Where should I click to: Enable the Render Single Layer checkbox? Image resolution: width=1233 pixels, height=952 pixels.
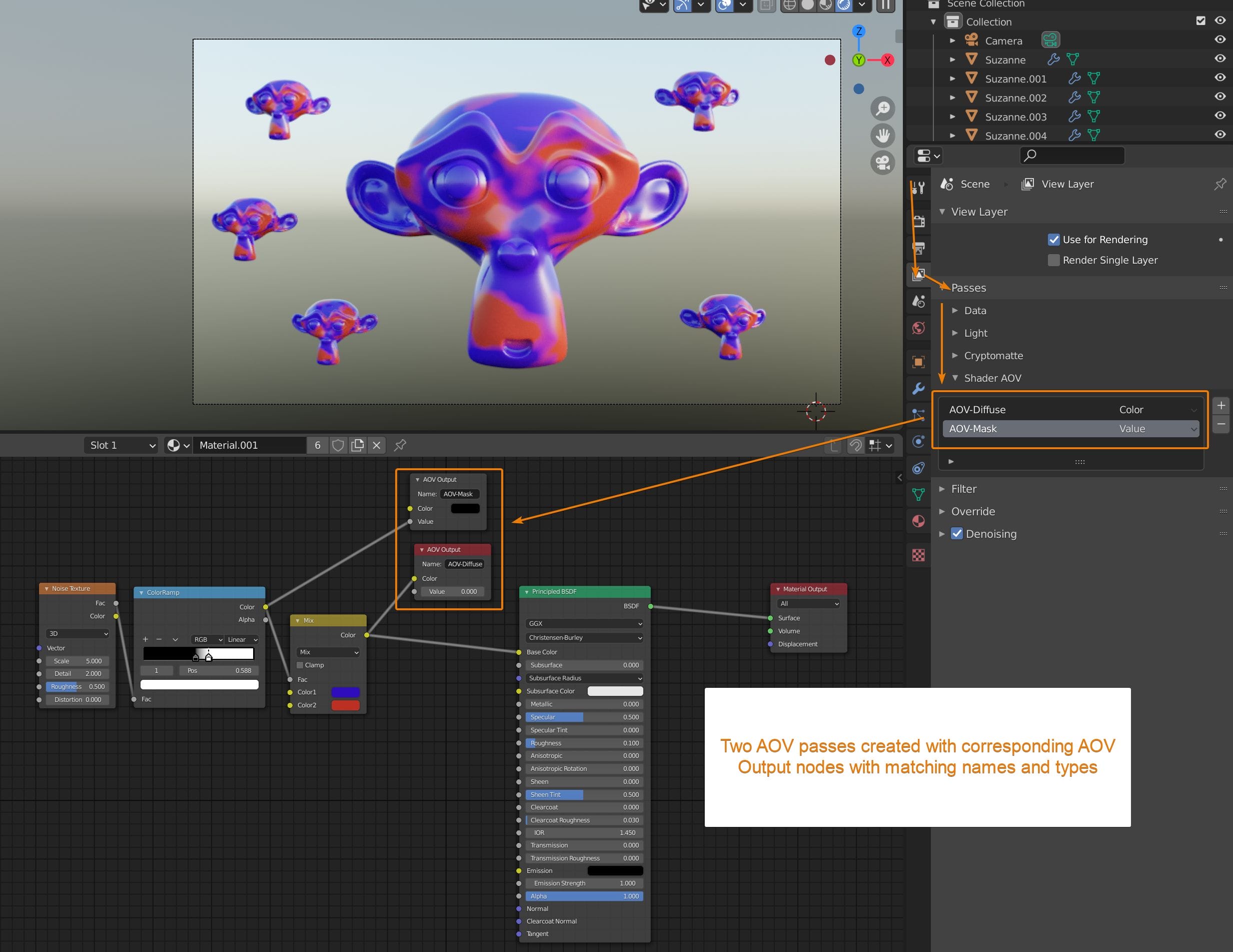coord(1054,260)
